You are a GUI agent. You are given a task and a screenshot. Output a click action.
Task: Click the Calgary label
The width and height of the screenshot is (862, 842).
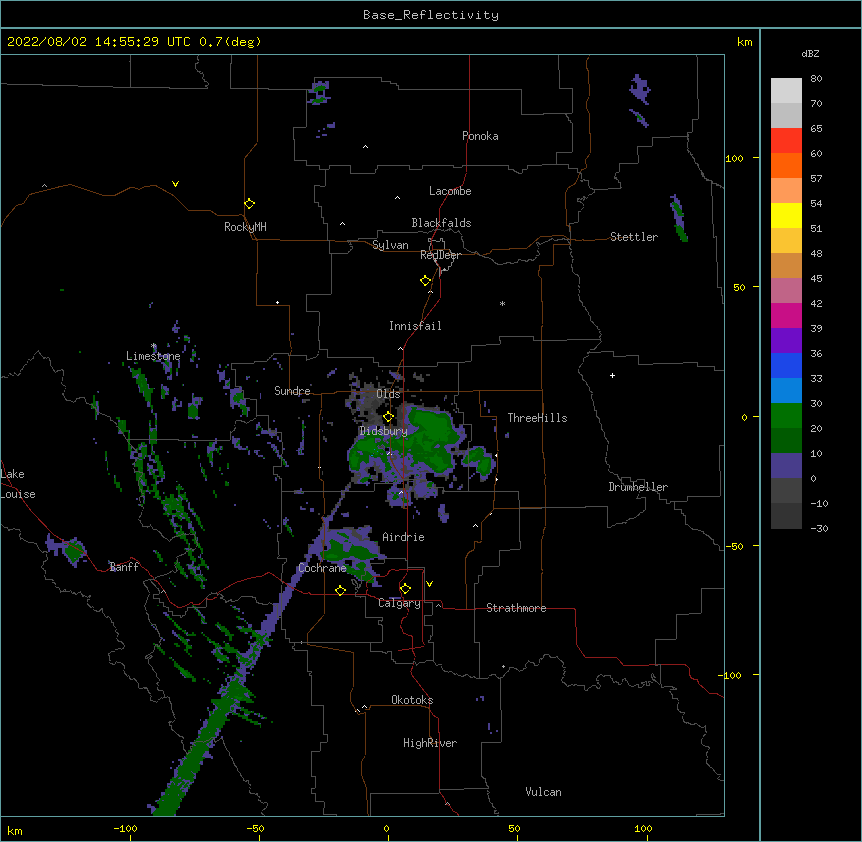point(399,603)
